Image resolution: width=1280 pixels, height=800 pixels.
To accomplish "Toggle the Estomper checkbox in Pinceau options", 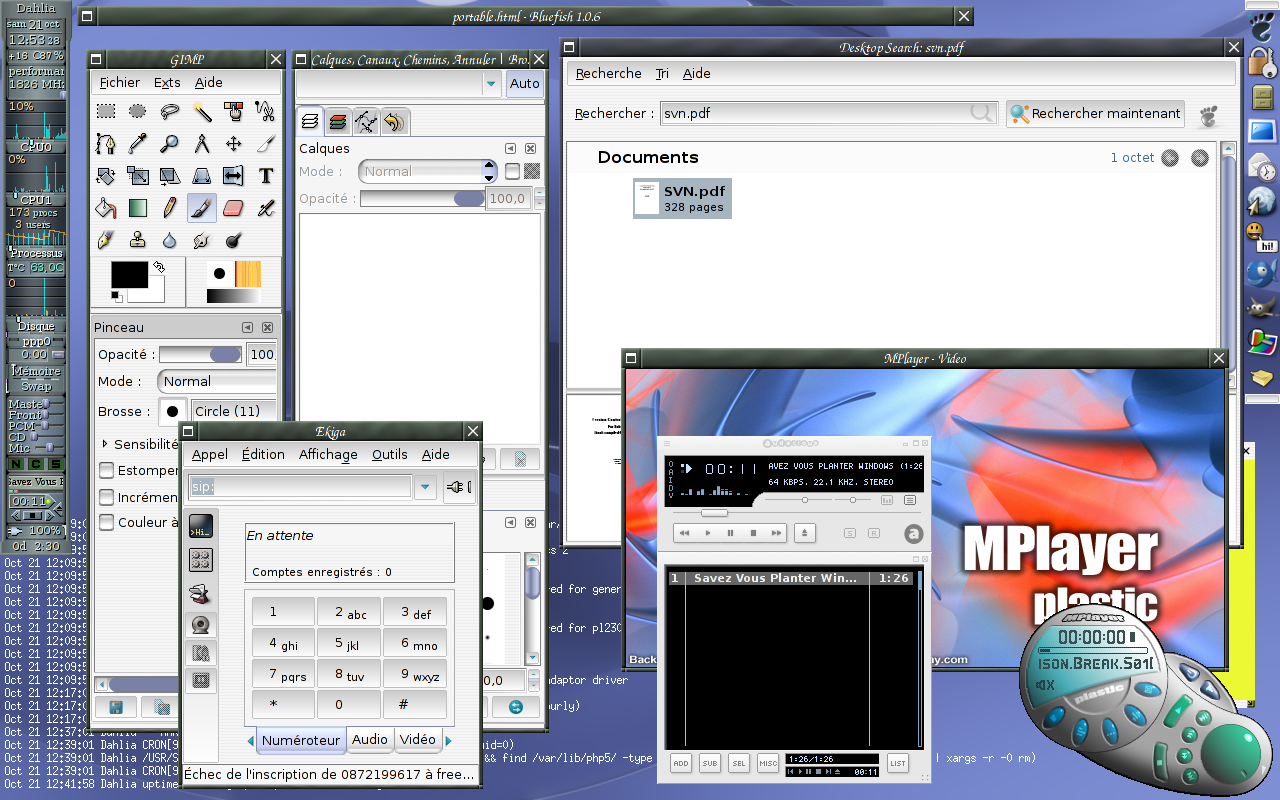I will click(107, 470).
